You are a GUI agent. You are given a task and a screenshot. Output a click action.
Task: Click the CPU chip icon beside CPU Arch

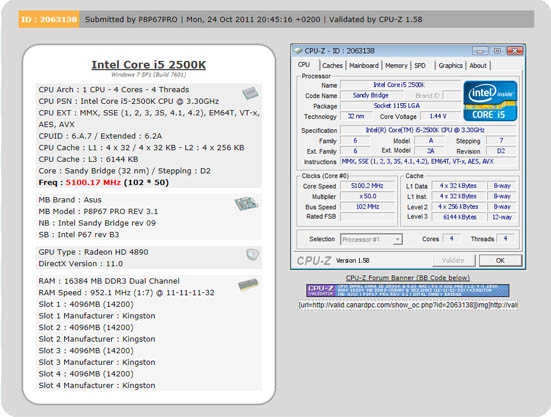[250, 93]
